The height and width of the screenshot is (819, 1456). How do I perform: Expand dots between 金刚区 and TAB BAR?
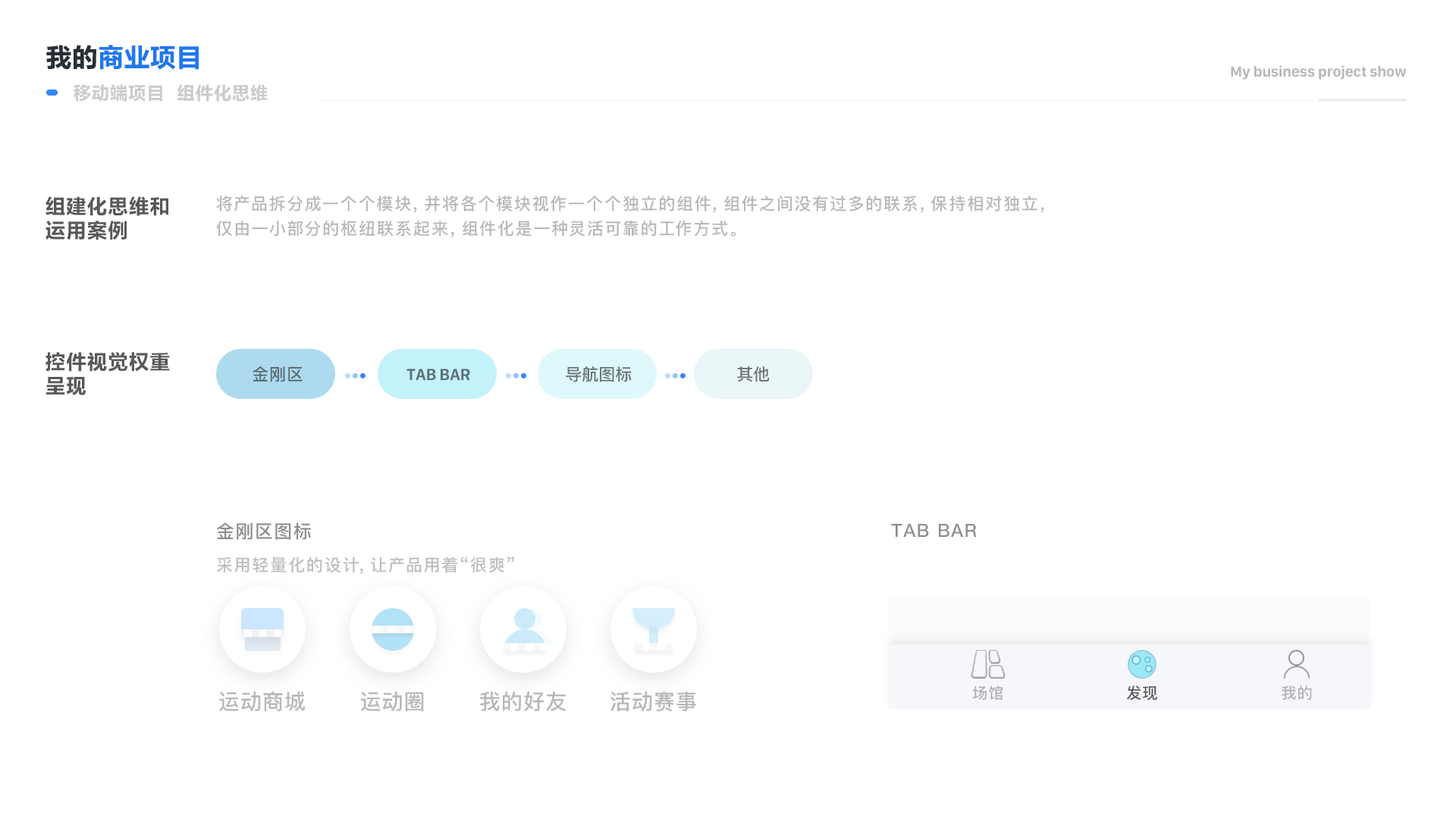pos(356,374)
